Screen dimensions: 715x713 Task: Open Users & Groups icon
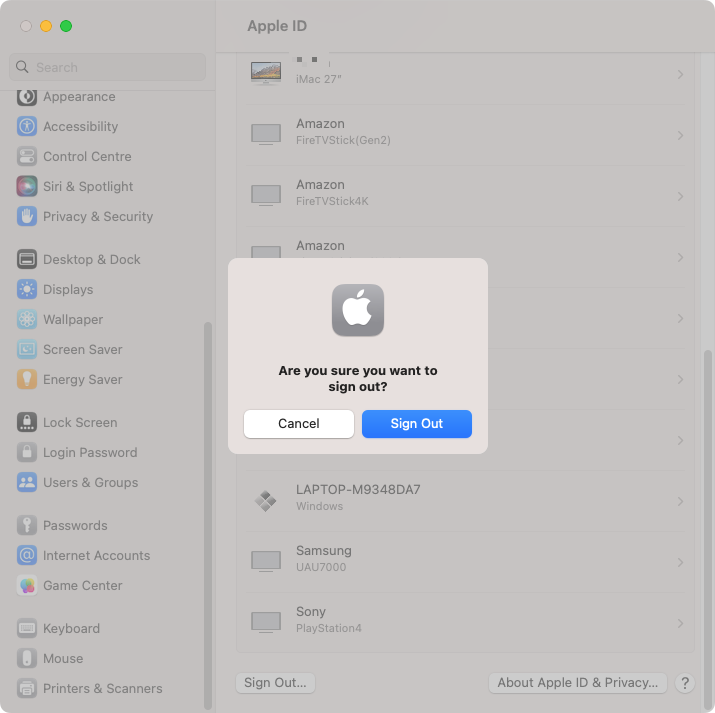pyautogui.click(x=27, y=482)
